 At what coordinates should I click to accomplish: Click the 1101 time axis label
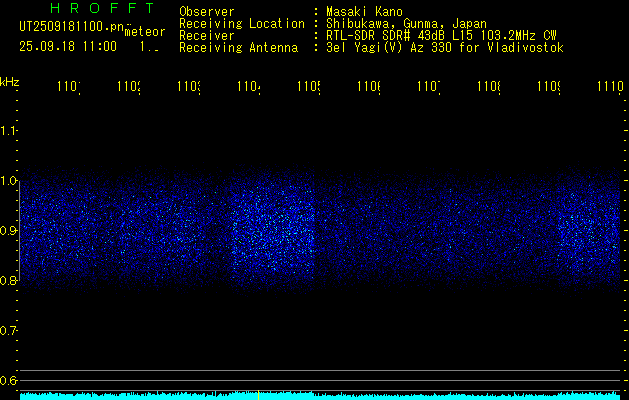(x=69, y=86)
